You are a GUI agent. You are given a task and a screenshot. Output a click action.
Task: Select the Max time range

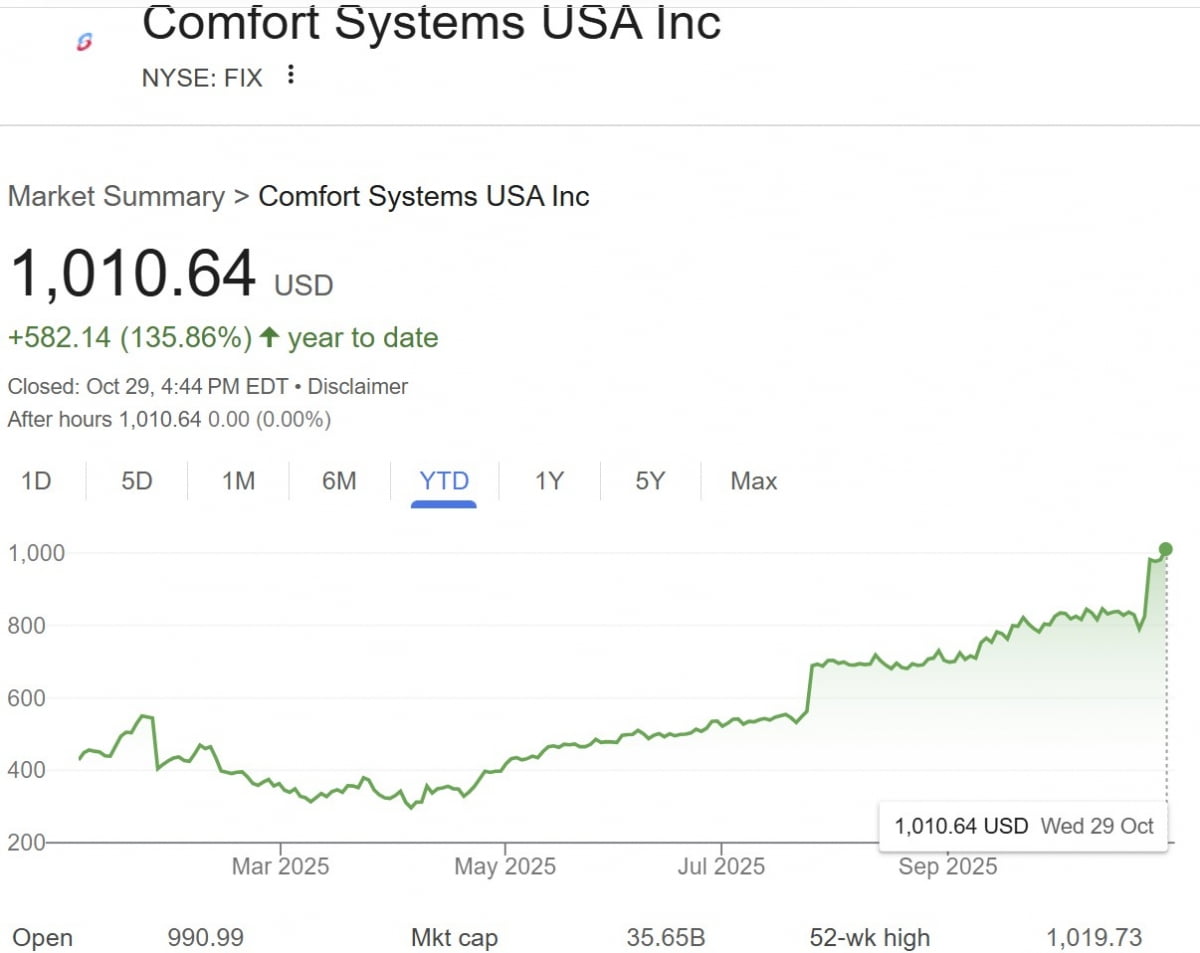pyautogui.click(x=753, y=481)
